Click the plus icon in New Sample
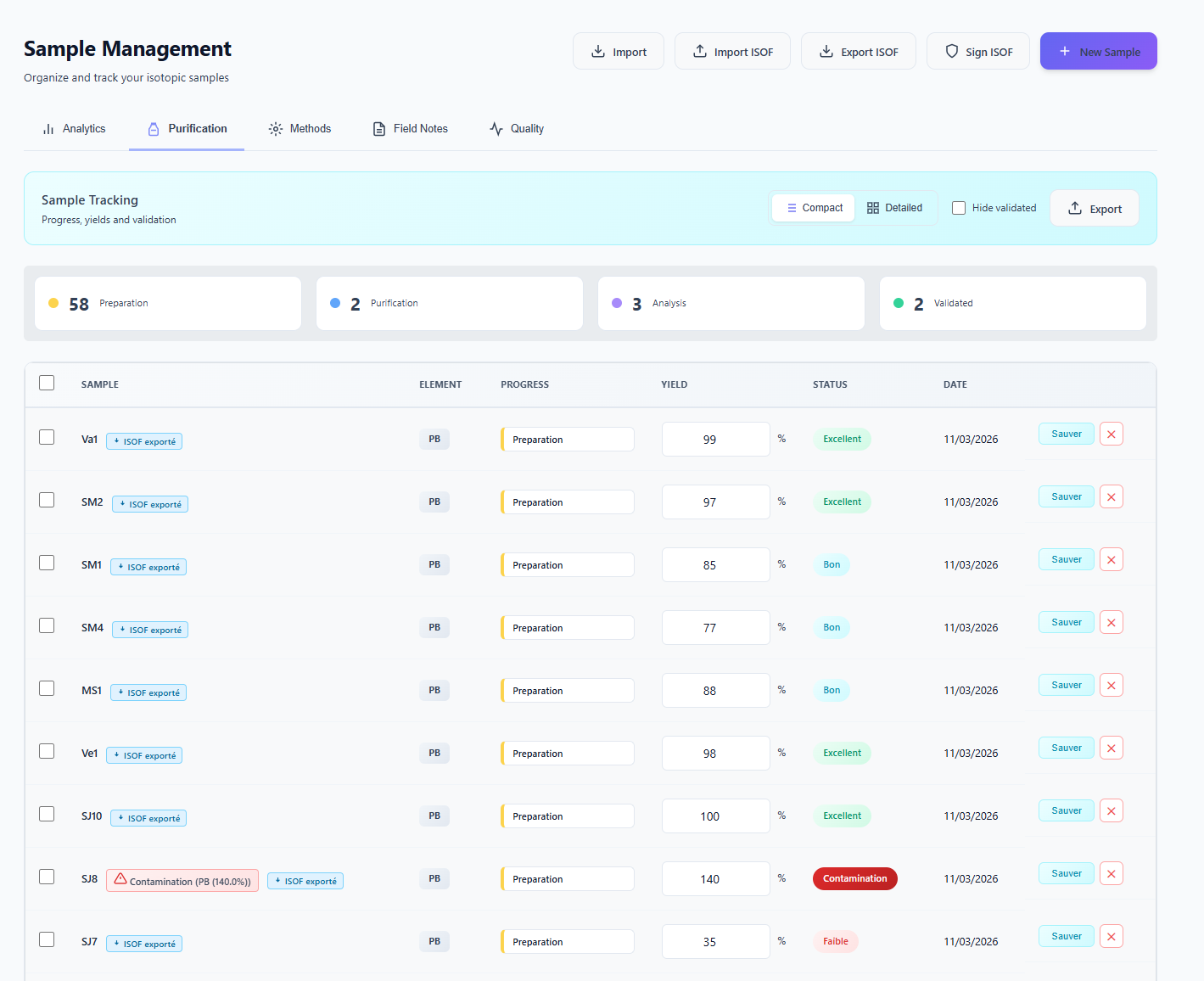 coord(1065,52)
